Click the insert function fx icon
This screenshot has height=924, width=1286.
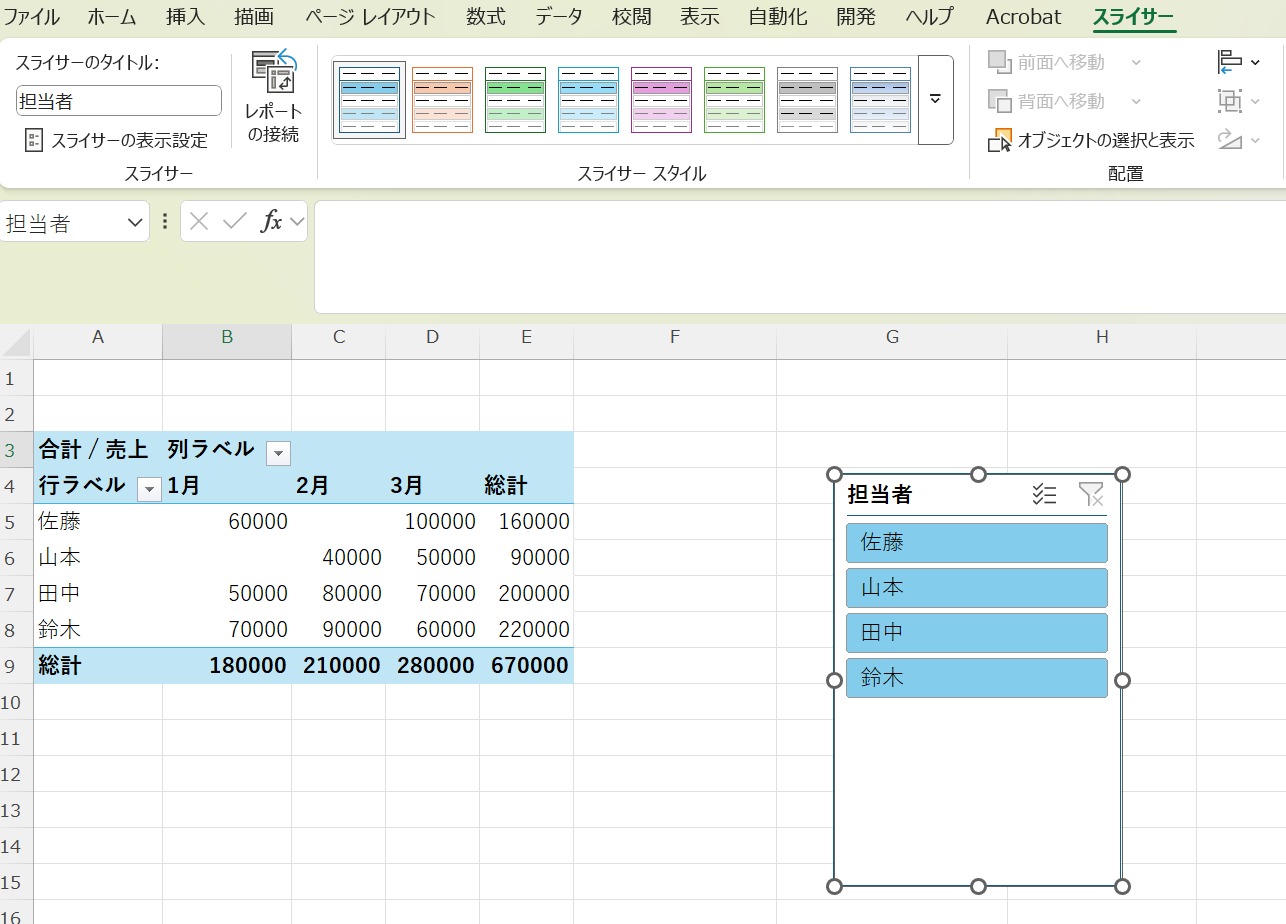[271, 222]
